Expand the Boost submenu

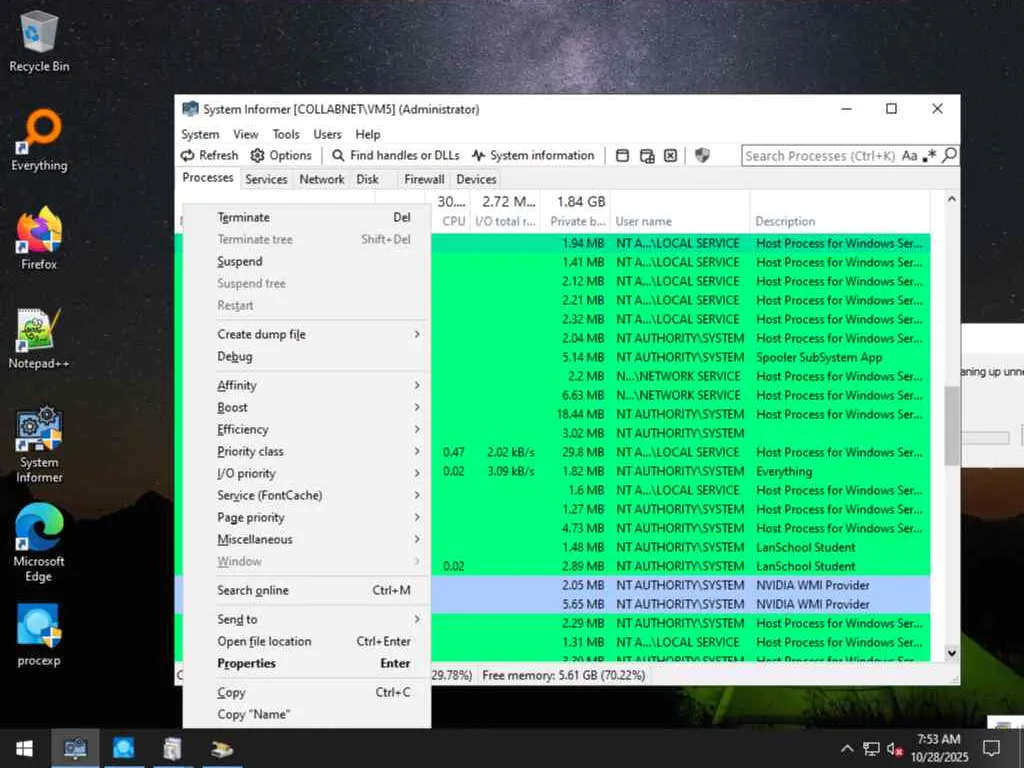click(x=307, y=408)
